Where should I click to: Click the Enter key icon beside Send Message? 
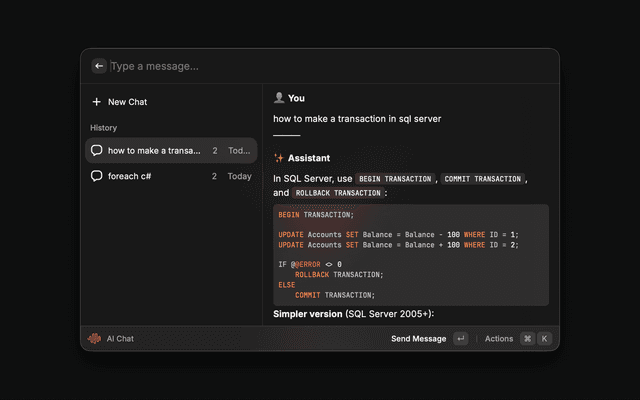[x=460, y=339]
